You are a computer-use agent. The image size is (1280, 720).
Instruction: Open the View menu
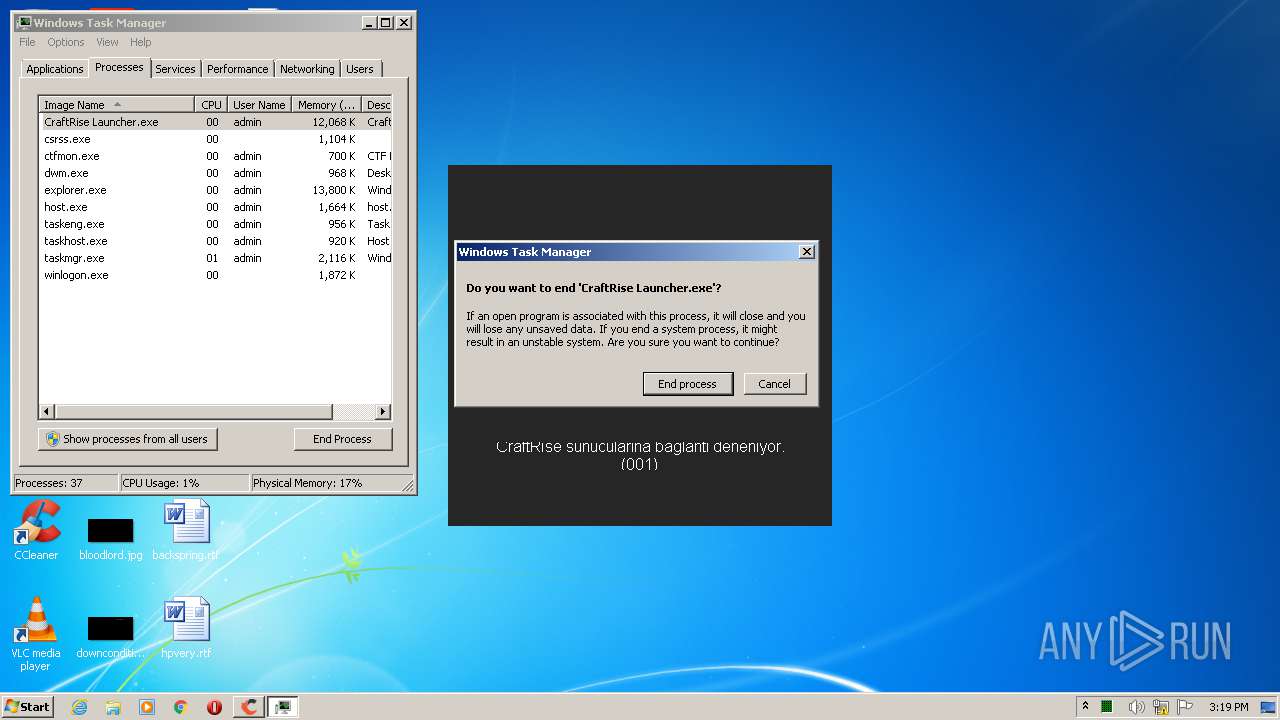pos(107,42)
